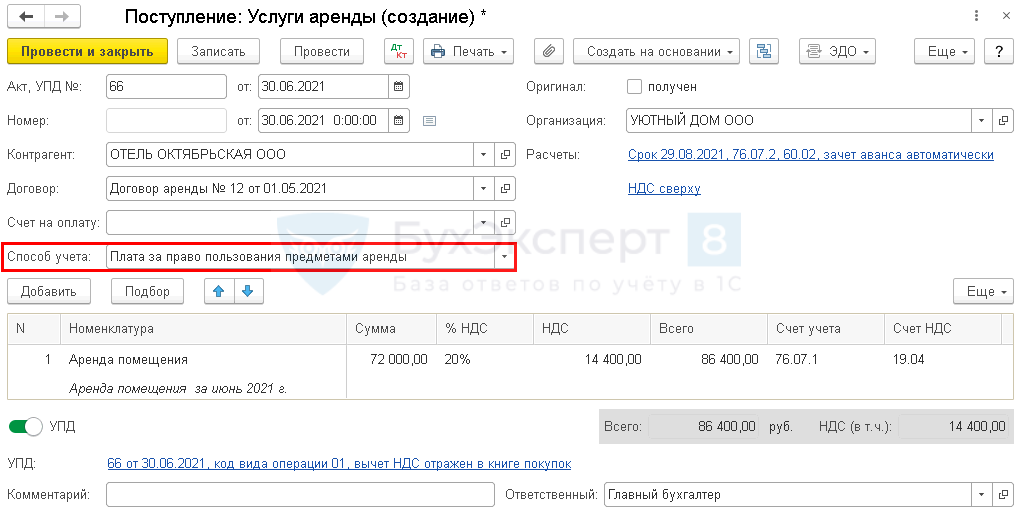Open НДС сверху link
The height and width of the screenshot is (509, 1018).
[x=664, y=189]
